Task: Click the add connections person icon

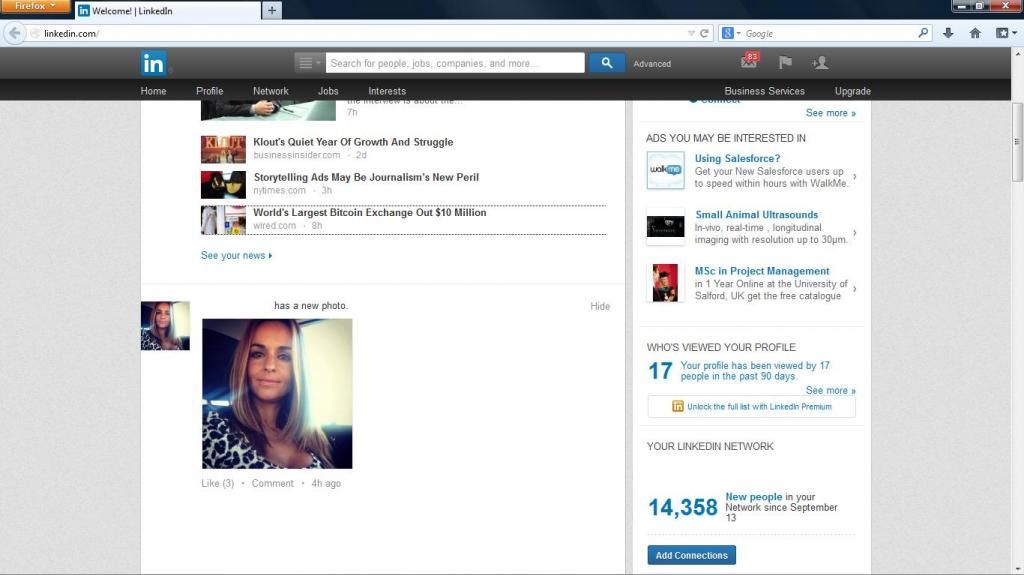Action: pos(820,63)
